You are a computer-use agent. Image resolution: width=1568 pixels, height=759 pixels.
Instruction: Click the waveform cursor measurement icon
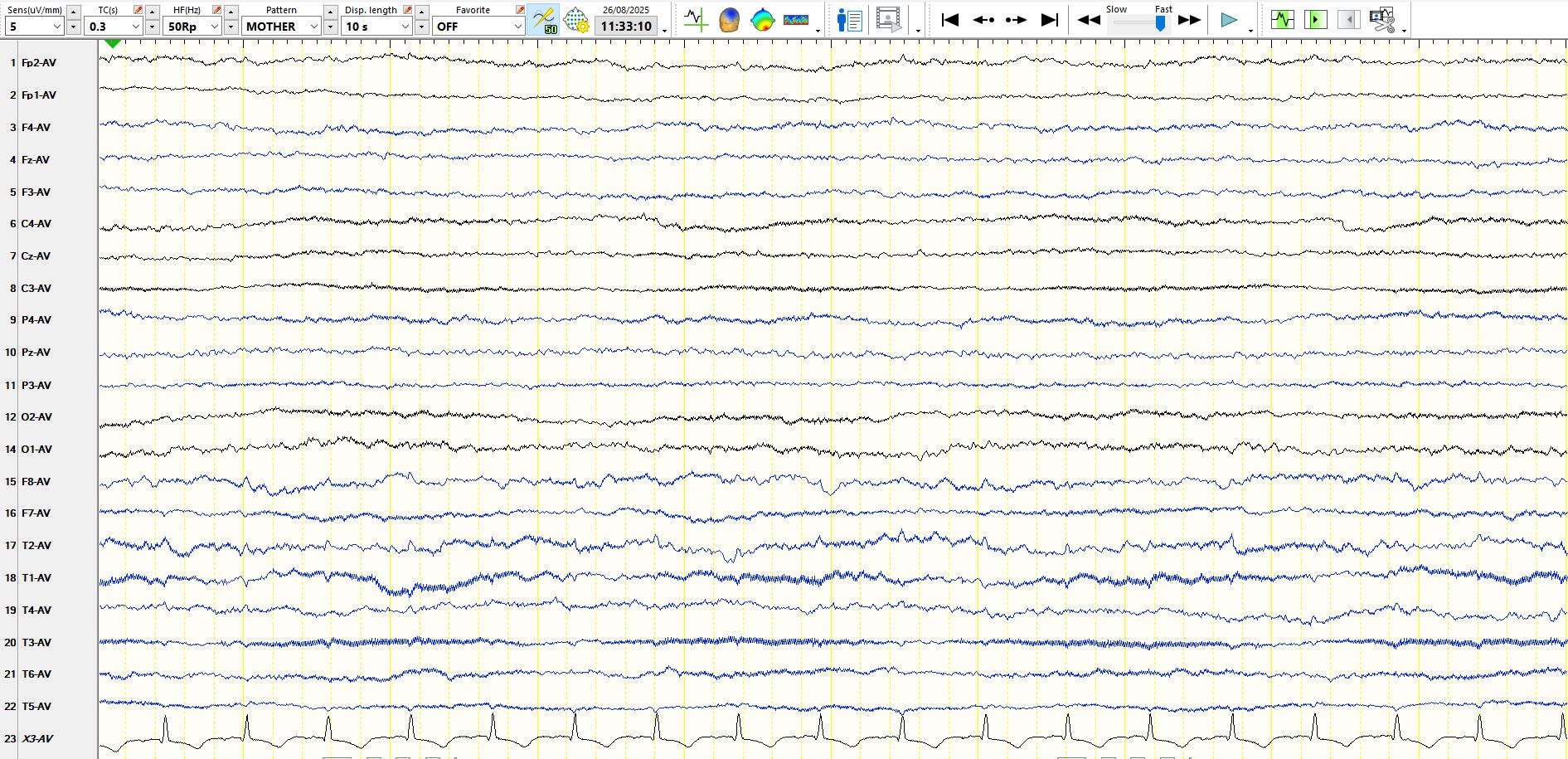point(695,20)
